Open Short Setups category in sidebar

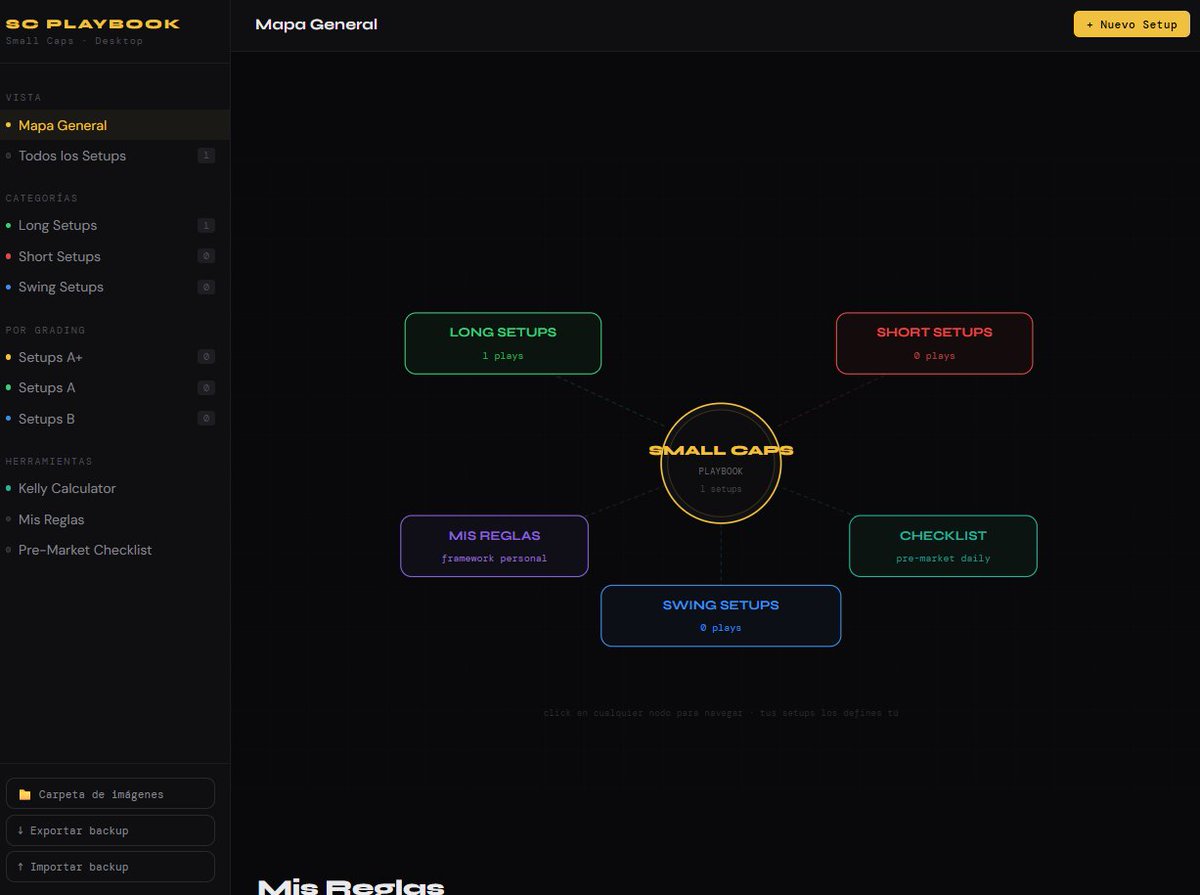click(115, 257)
